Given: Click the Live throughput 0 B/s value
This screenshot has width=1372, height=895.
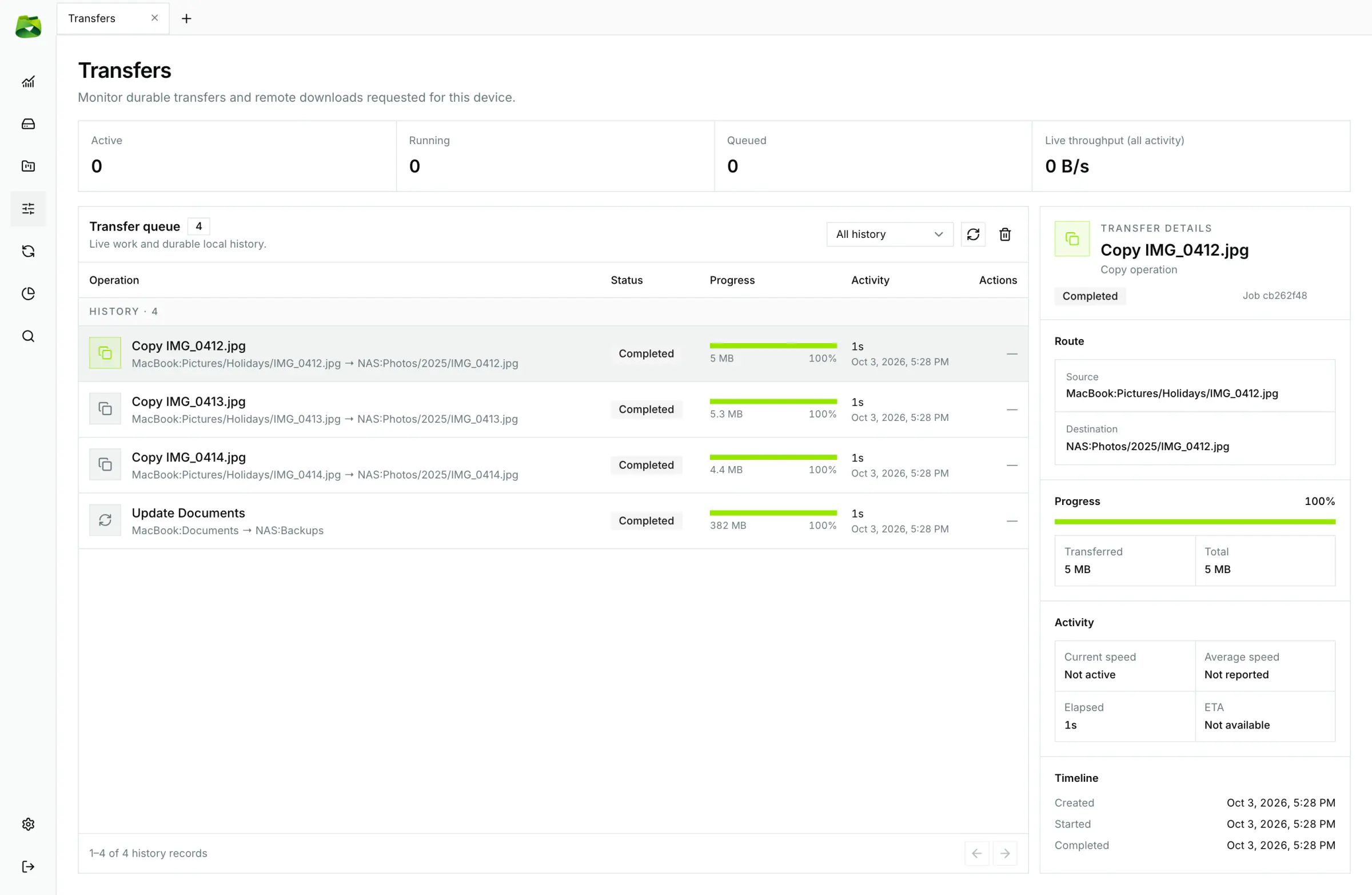Looking at the screenshot, I should click(x=1067, y=166).
